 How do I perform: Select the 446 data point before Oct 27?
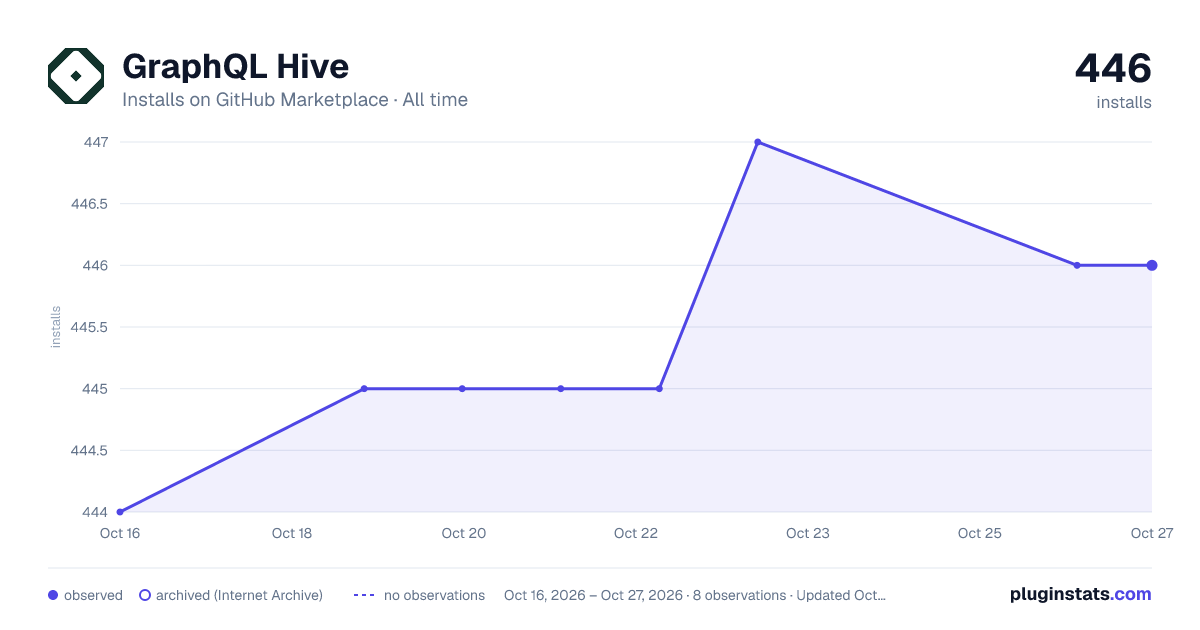[1077, 265]
